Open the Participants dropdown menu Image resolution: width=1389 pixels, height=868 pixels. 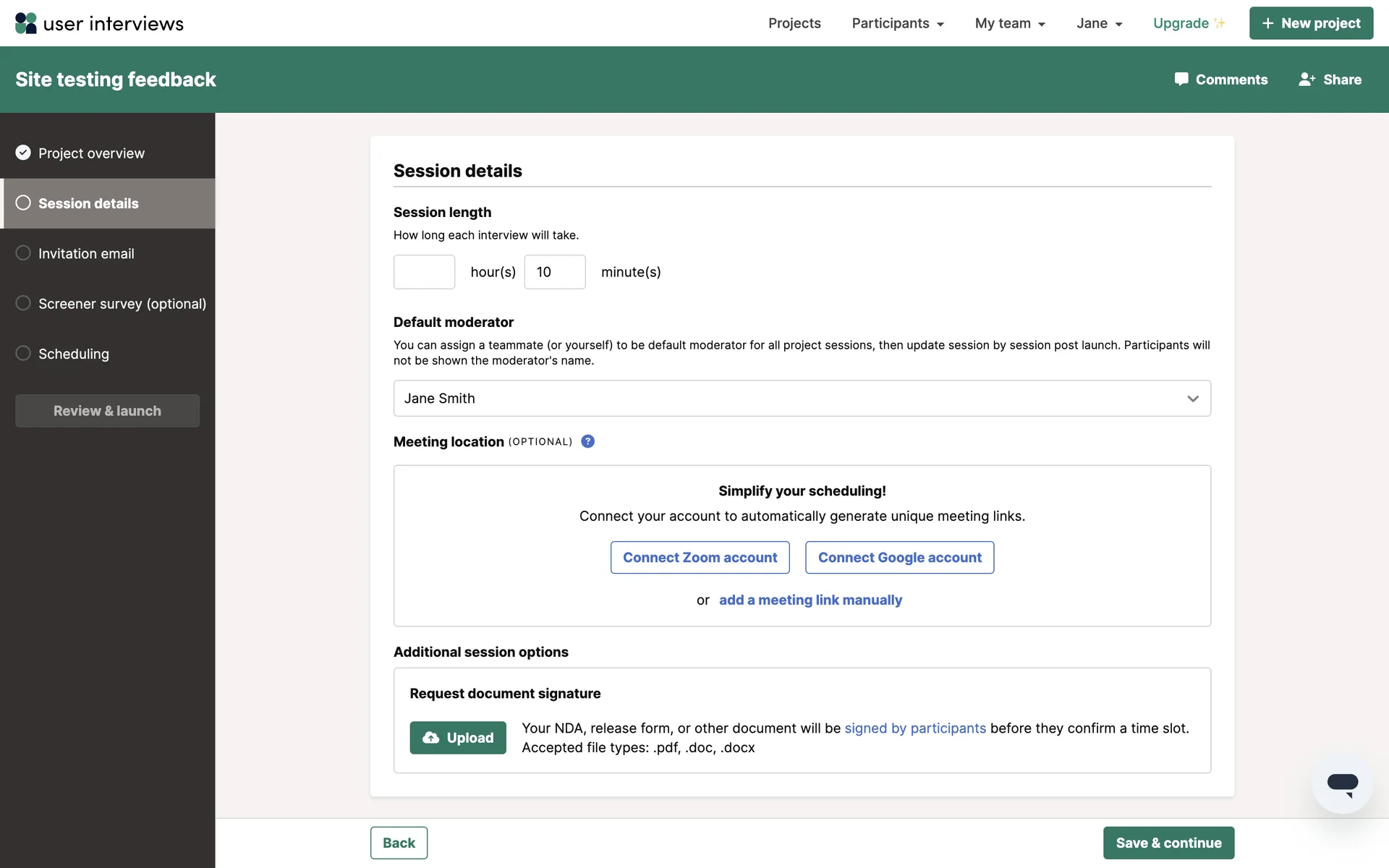coord(897,23)
